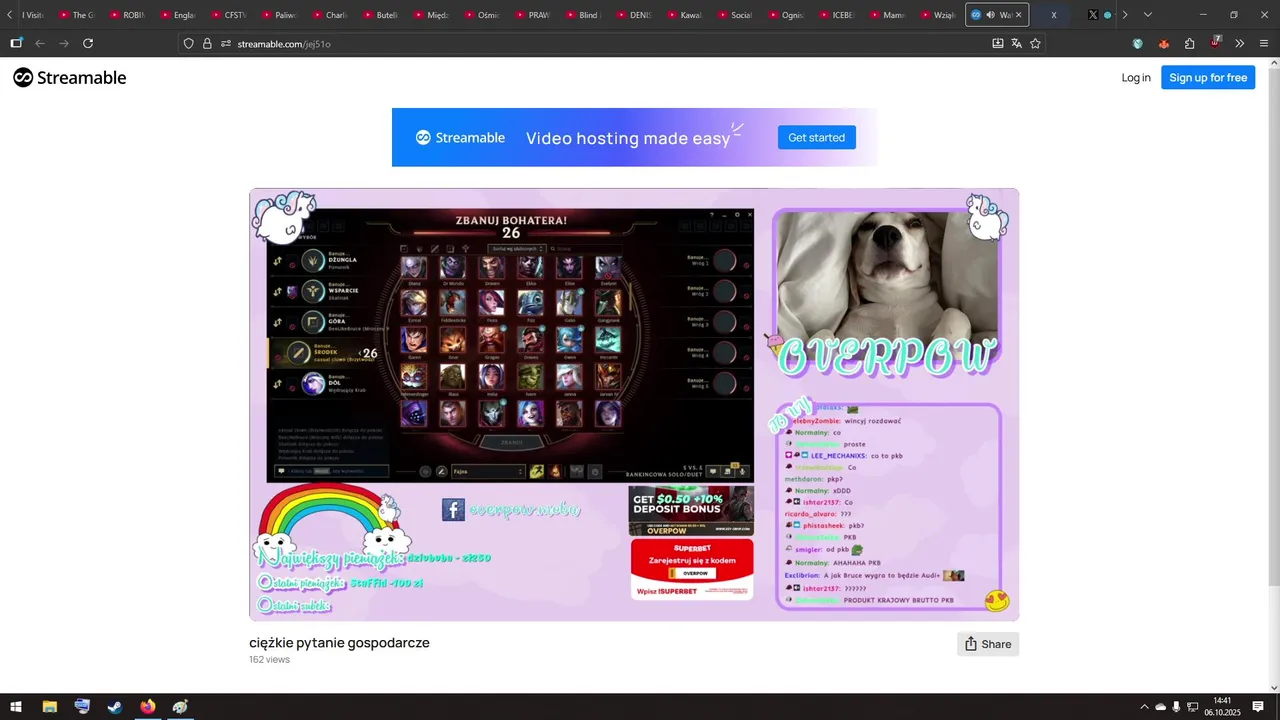Share the video using Share button
Viewport: 1280px width, 720px height.
(988, 644)
